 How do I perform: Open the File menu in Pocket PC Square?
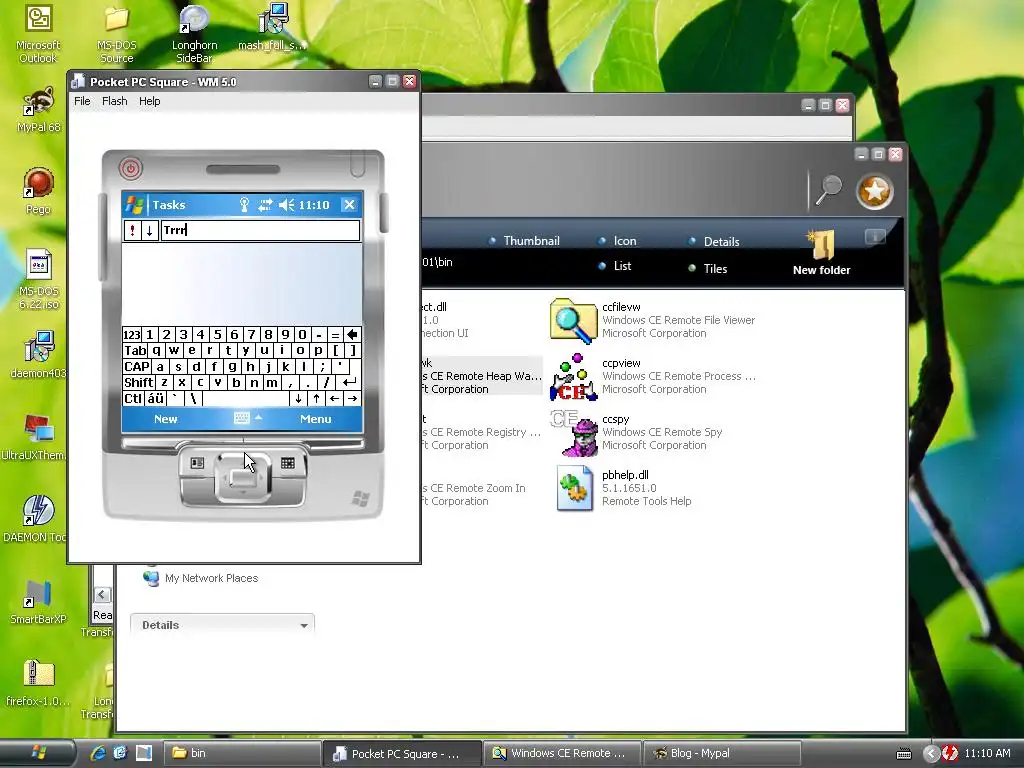click(x=82, y=101)
